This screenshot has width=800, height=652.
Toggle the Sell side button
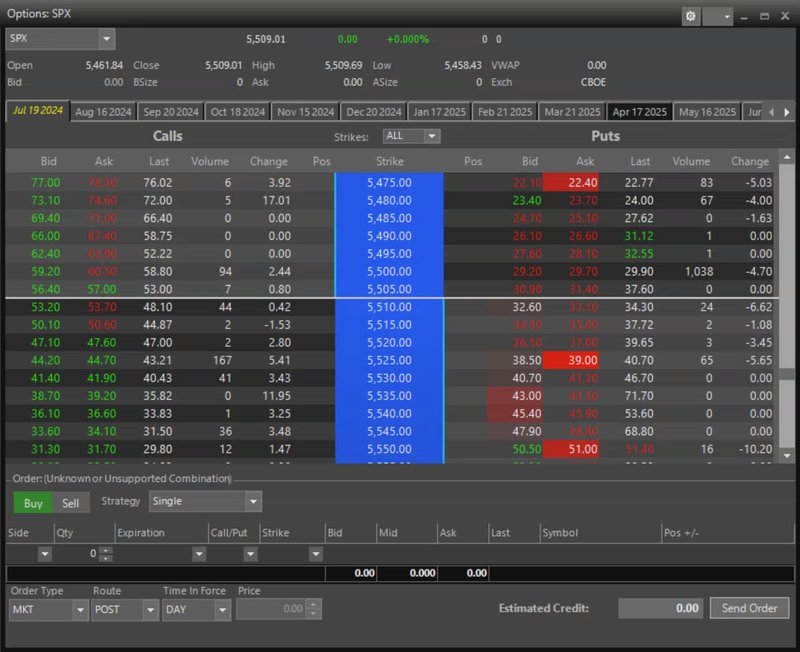(70, 503)
